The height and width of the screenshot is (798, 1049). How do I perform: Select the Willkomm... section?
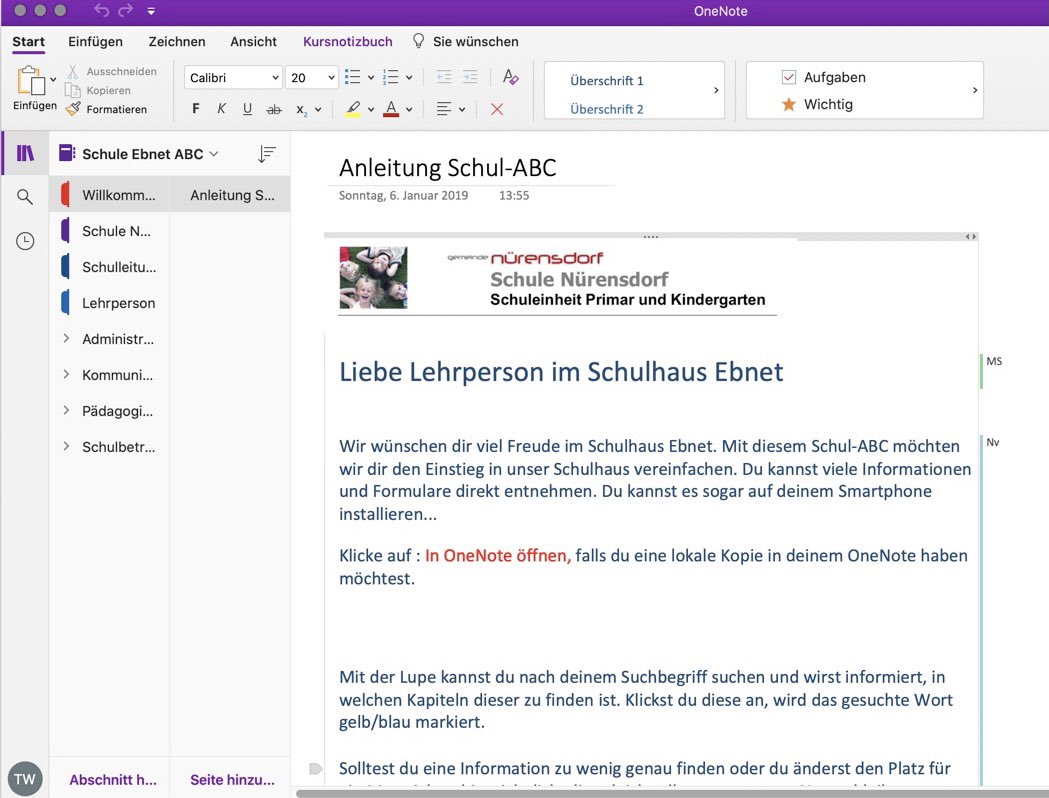pos(110,195)
